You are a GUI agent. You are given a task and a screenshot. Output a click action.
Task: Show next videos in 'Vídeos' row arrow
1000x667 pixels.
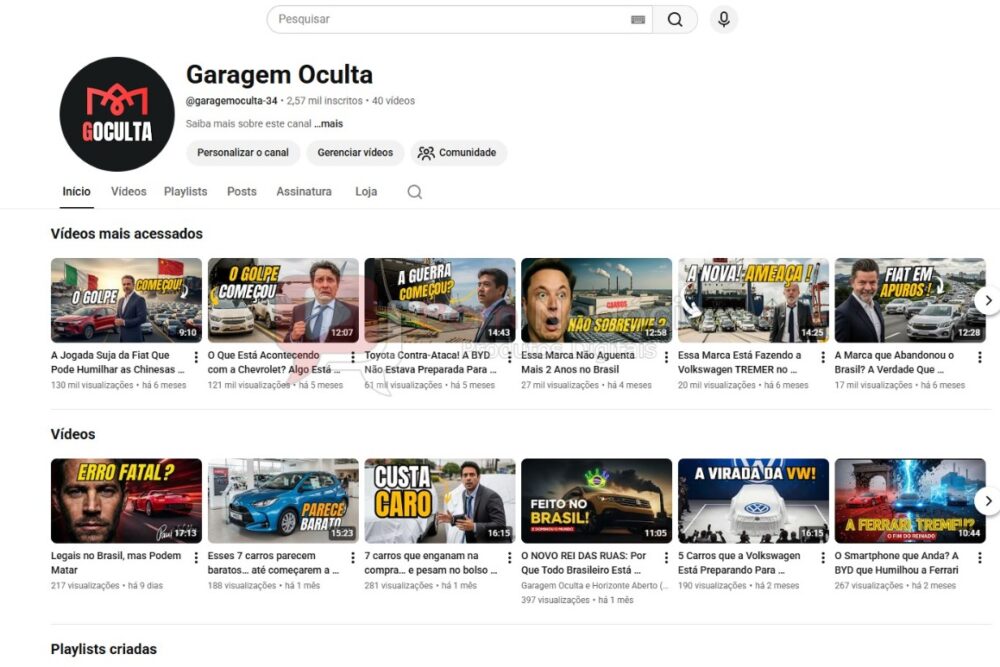click(988, 501)
